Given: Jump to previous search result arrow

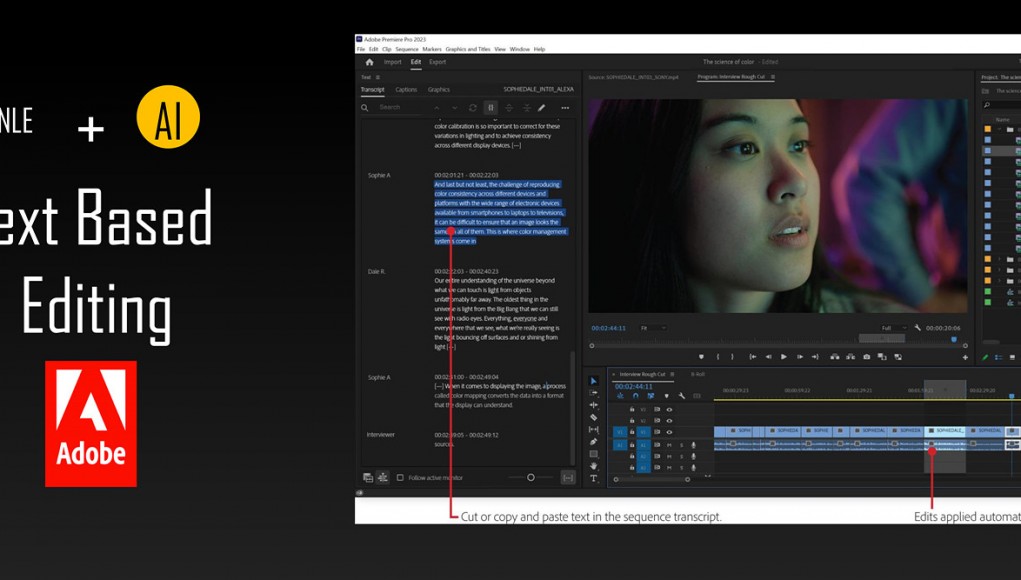Looking at the screenshot, I should pyautogui.click(x=437, y=107).
